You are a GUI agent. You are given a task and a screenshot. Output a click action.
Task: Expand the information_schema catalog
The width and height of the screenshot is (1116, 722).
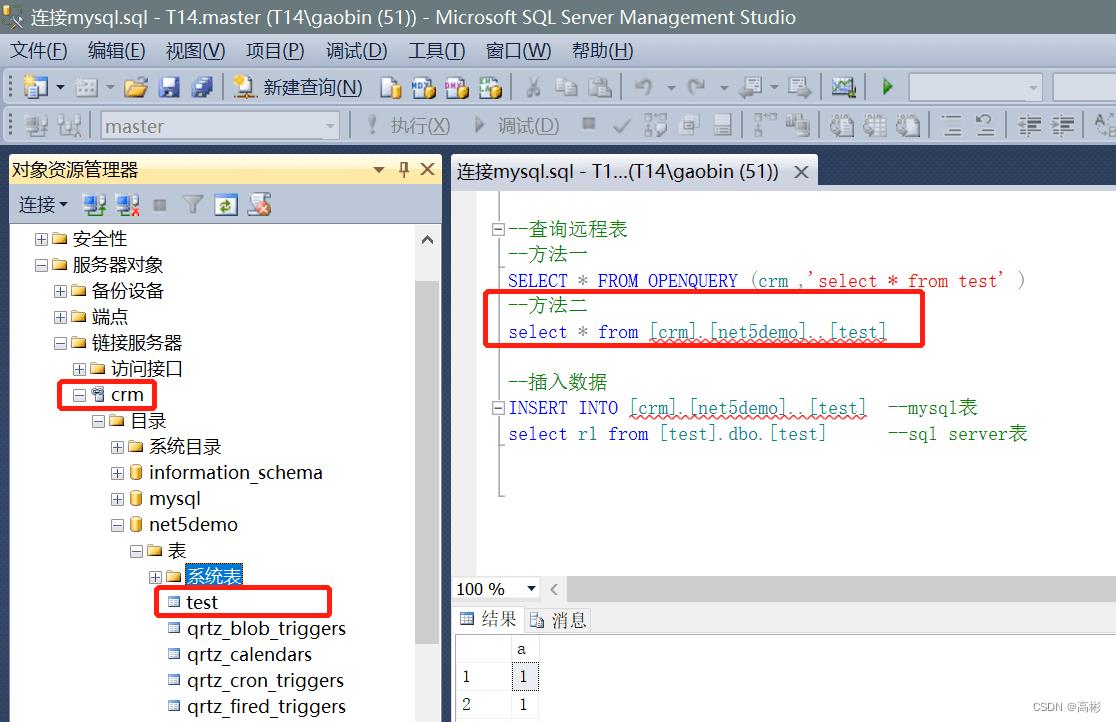coord(117,473)
